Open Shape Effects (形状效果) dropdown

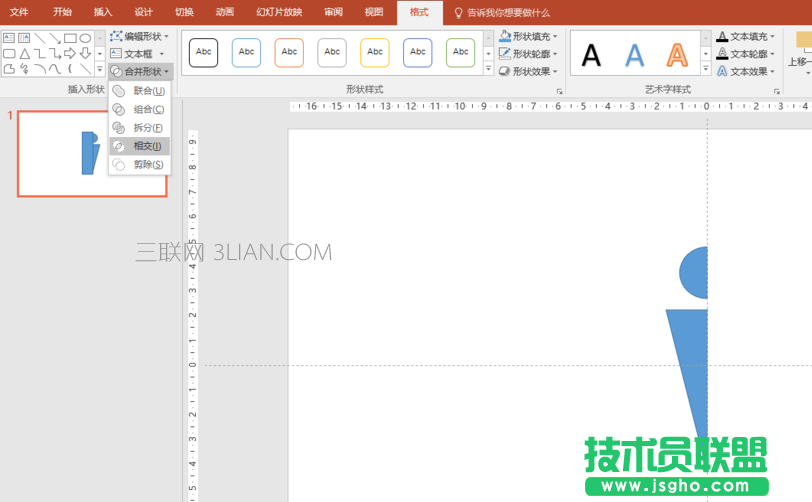click(528, 71)
